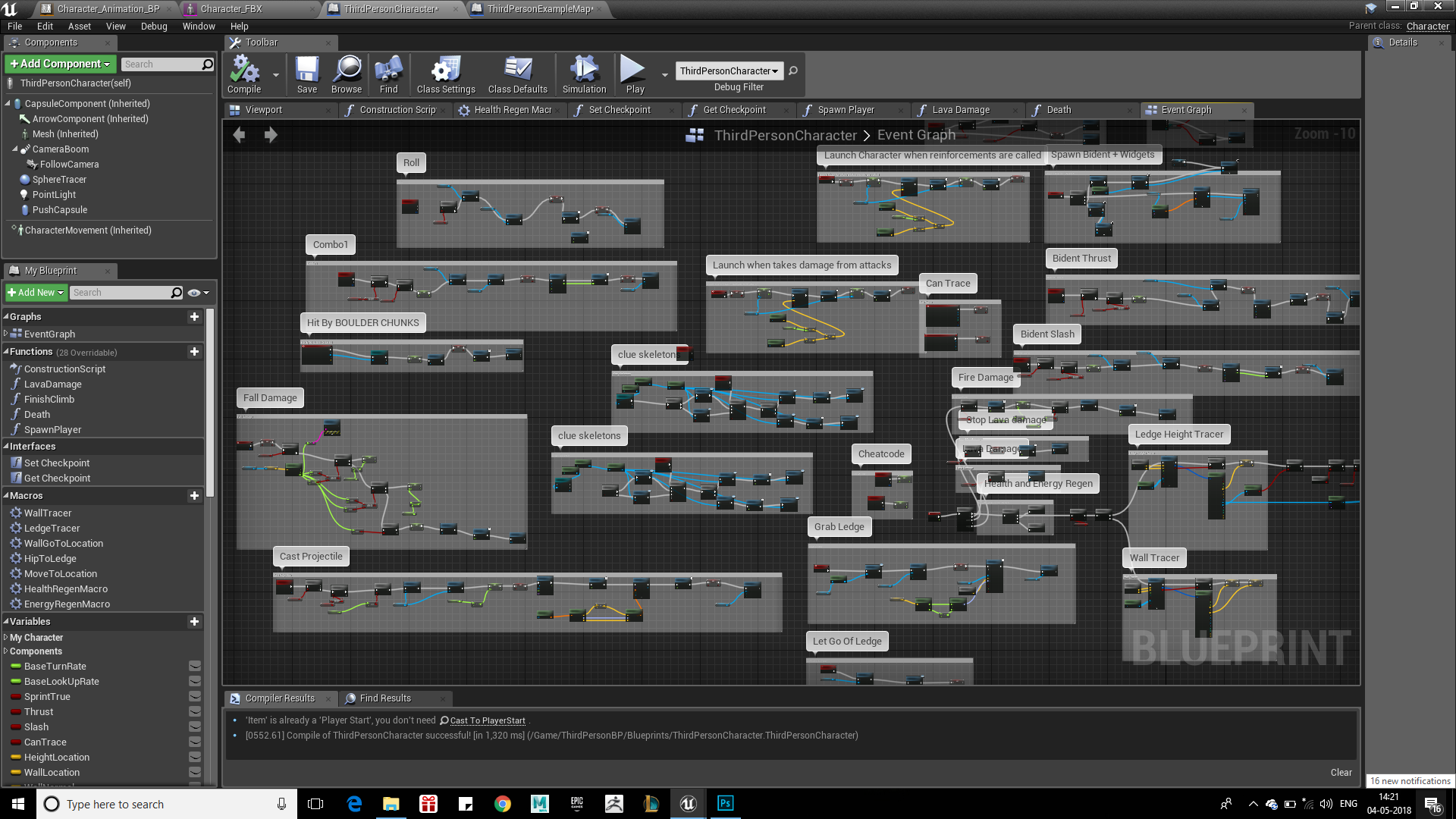Screen dimensions: 1456x819
Task: Navigate back in graph history
Action: click(240, 135)
